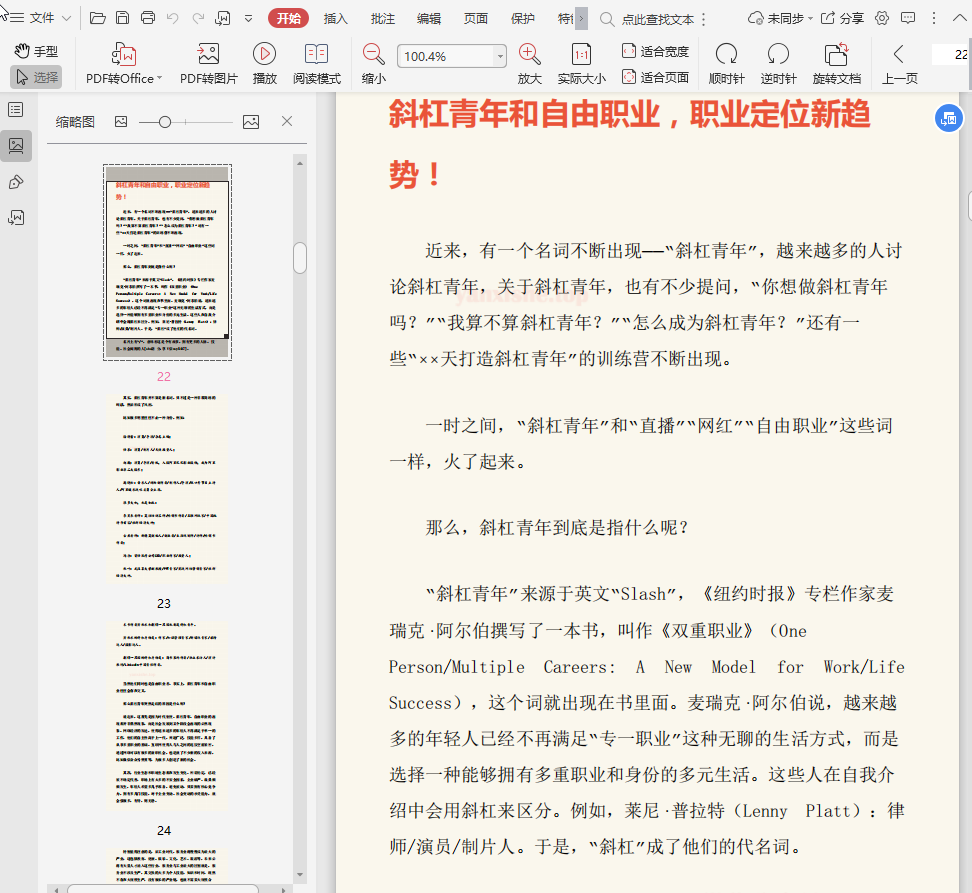The width and height of the screenshot is (972, 893).
Task: Toggle the thumbnail panel sidebar icon
Action: tap(16, 145)
